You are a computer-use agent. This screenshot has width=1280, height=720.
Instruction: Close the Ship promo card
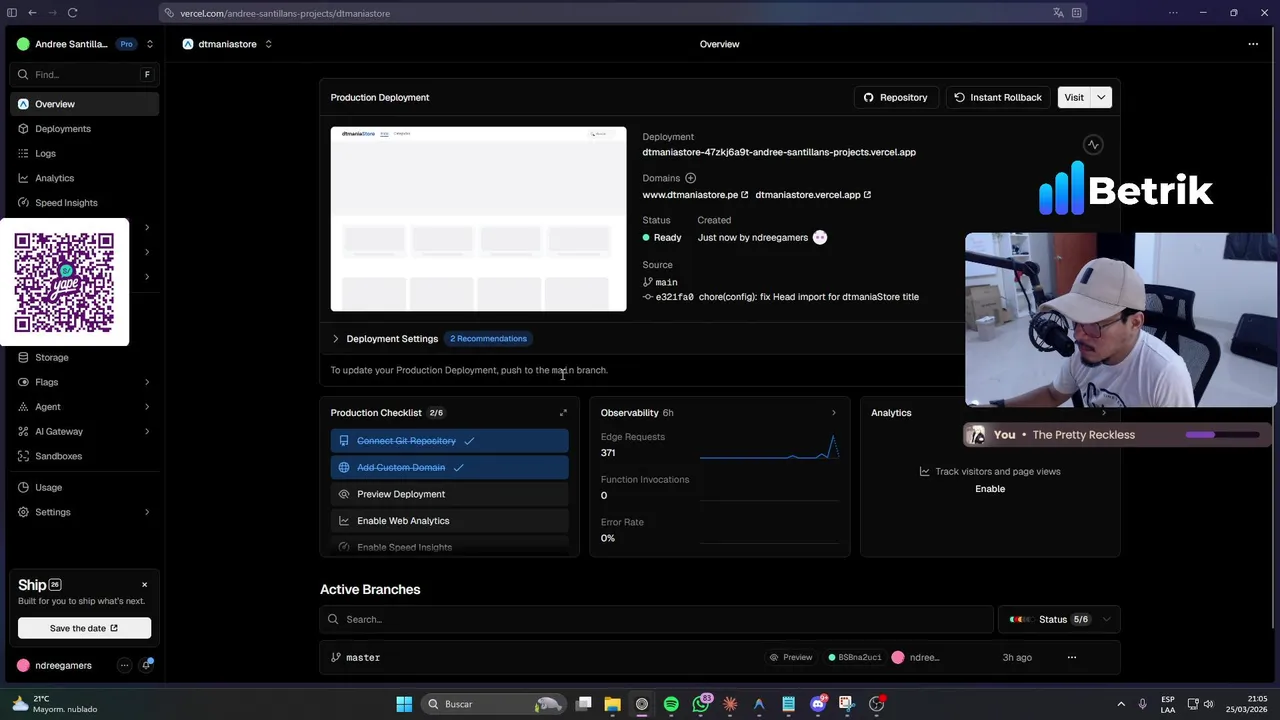(x=144, y=585)
